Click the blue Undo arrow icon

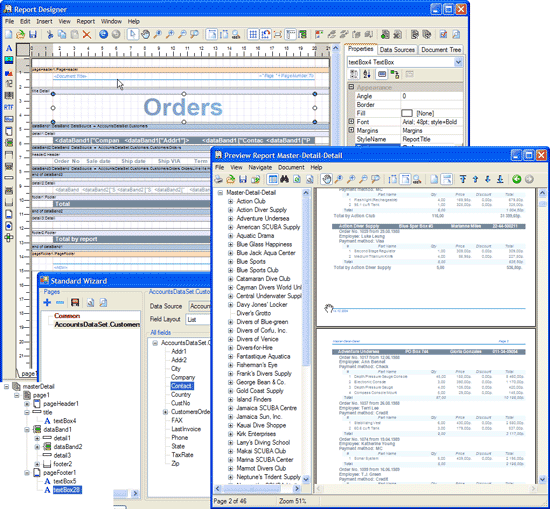[103, 34]
